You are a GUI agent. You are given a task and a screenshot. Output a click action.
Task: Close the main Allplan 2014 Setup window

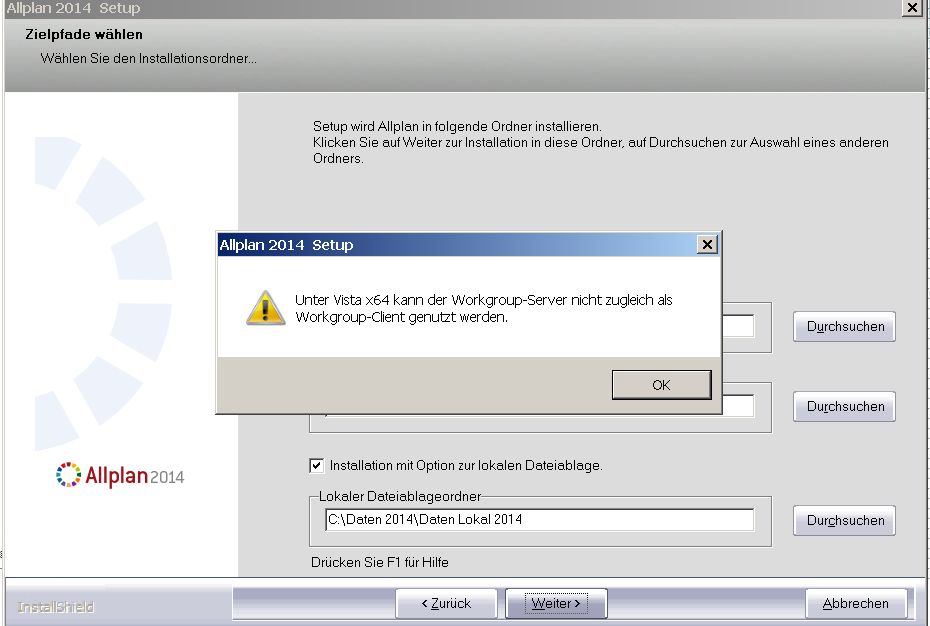click(x=911, y=8)
